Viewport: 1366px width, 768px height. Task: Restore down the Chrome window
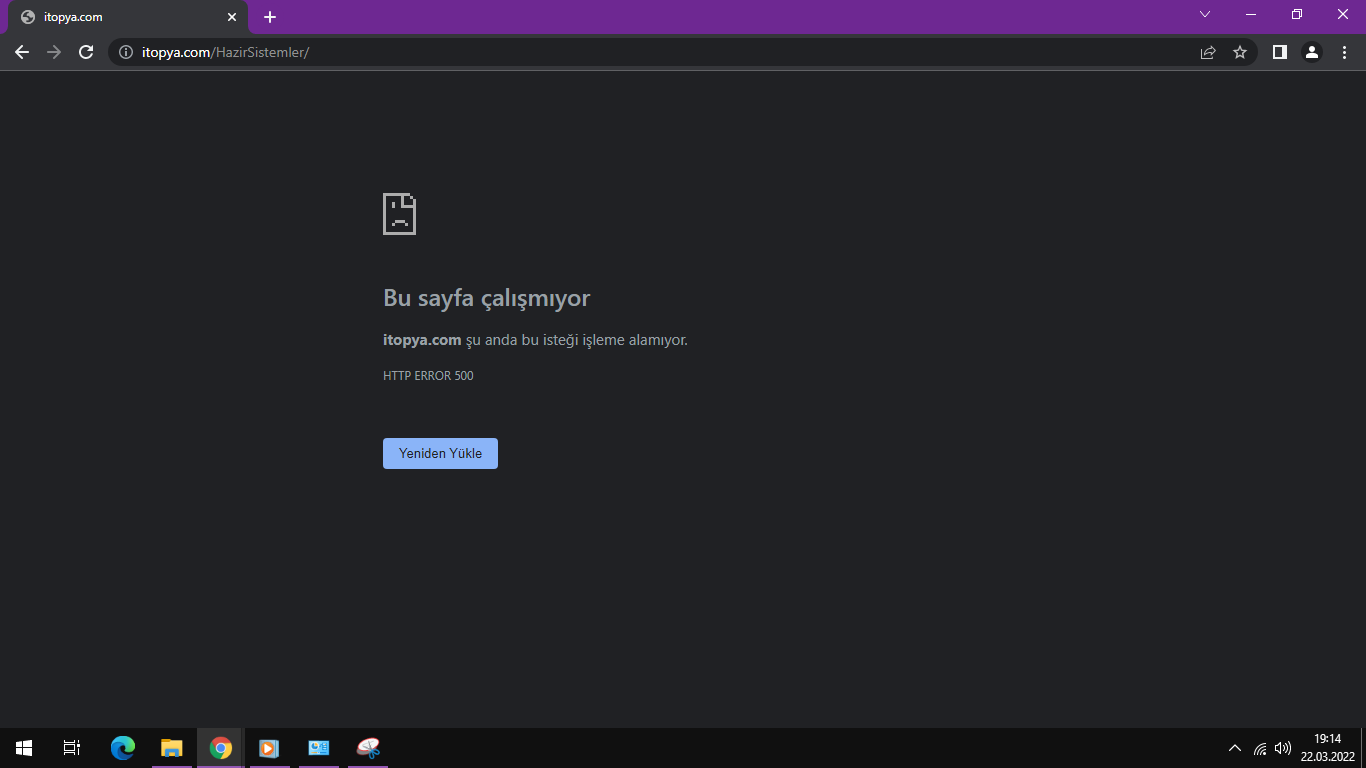1297,14
